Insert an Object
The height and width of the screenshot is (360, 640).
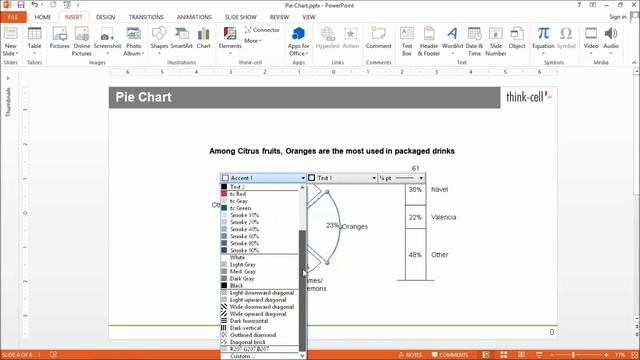tap(517, 38)
